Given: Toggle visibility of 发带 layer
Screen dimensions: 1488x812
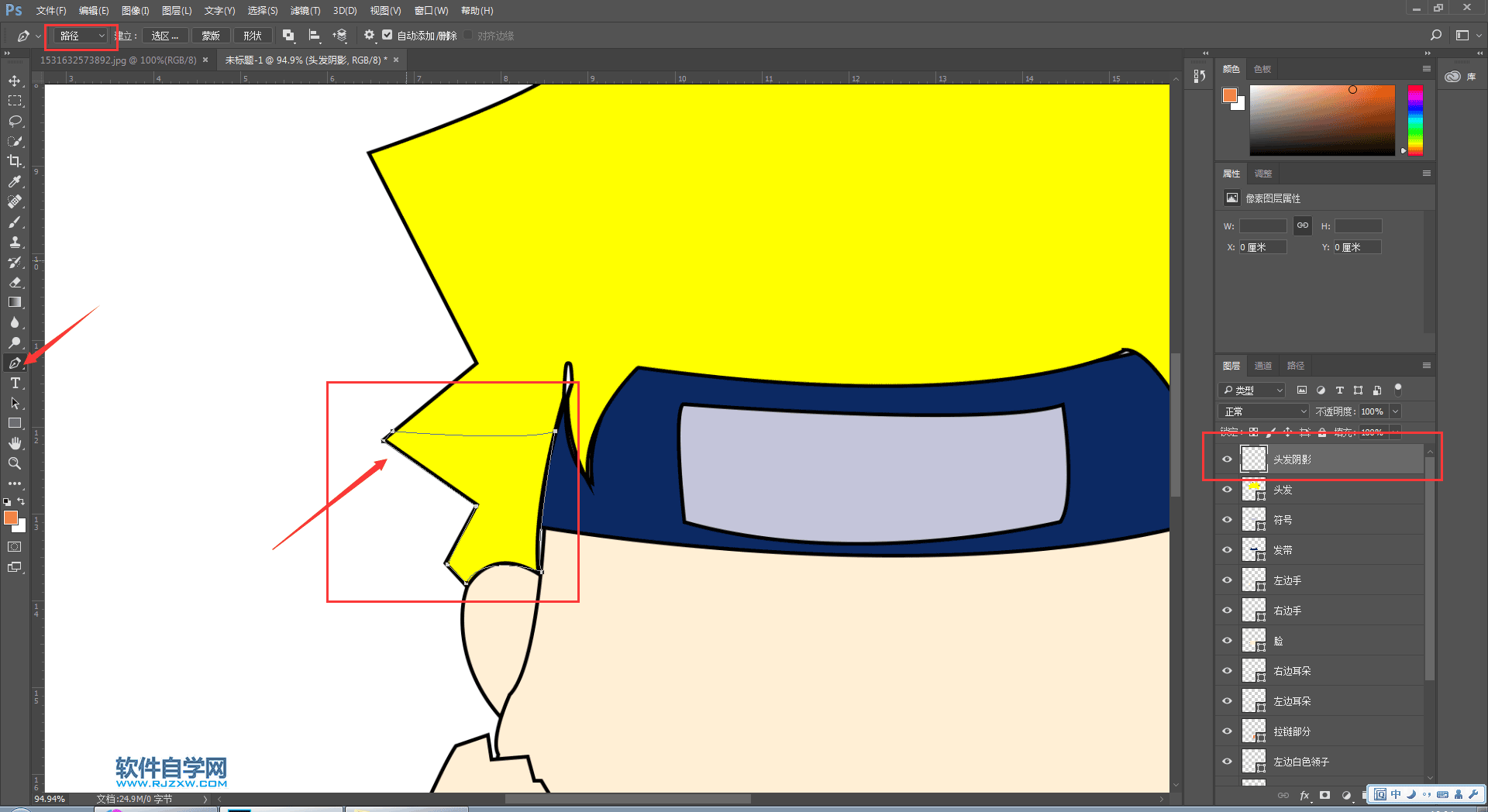Looking at the screenshot, I should [1227, 550].
